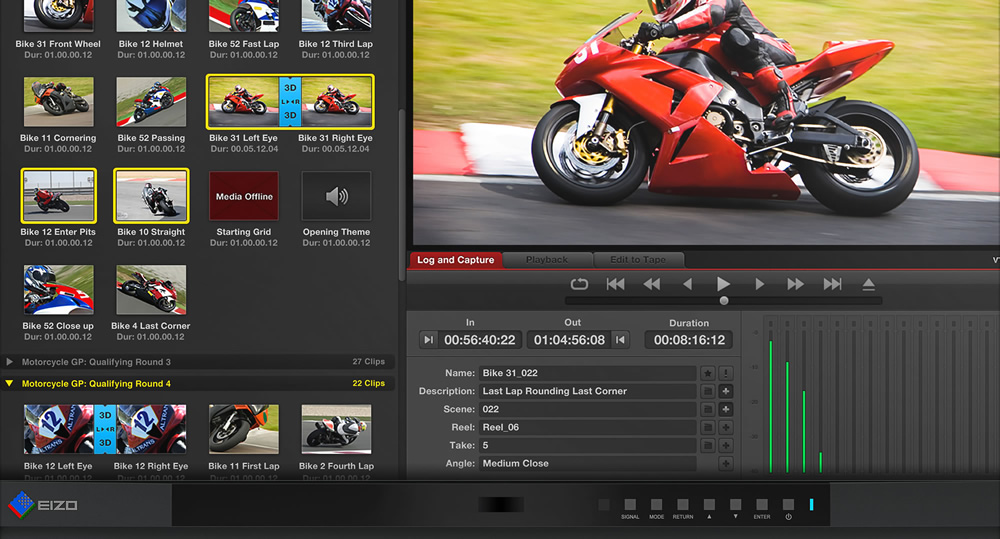
Task: Click the clapper icon next to Description
Action: [x=708, y=391]
